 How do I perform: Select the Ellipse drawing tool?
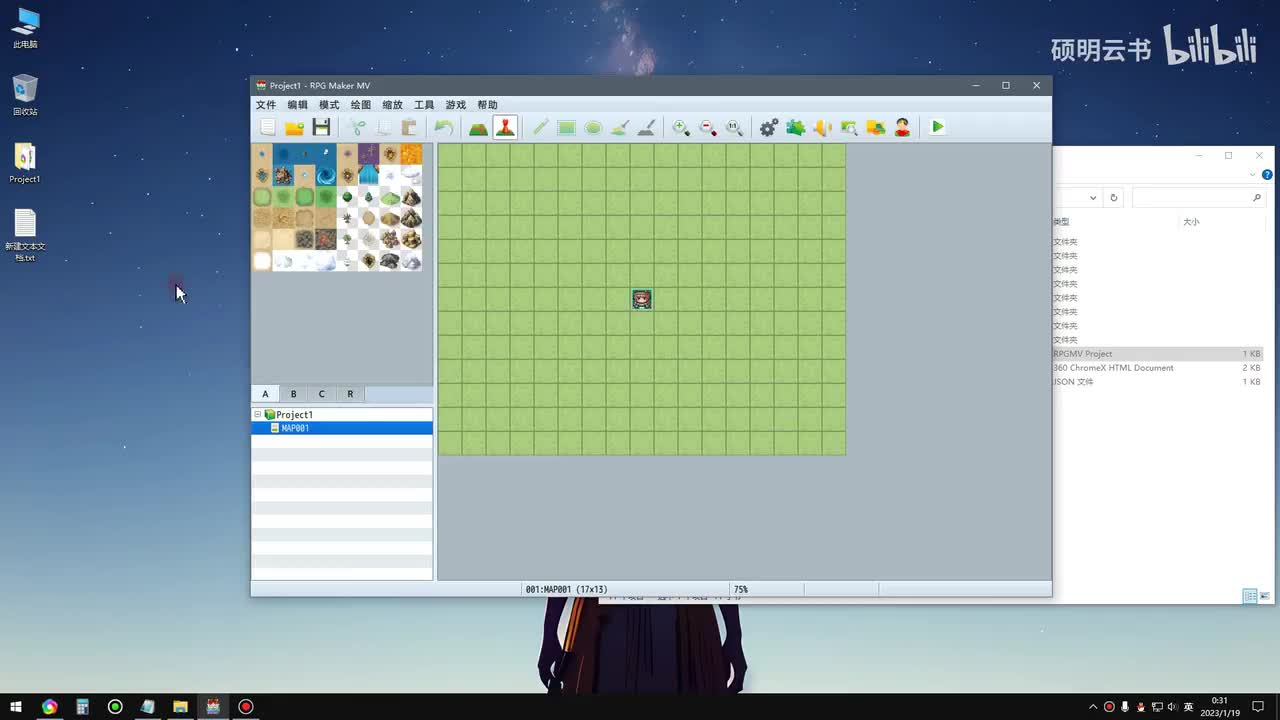click(x=593, y=127)
